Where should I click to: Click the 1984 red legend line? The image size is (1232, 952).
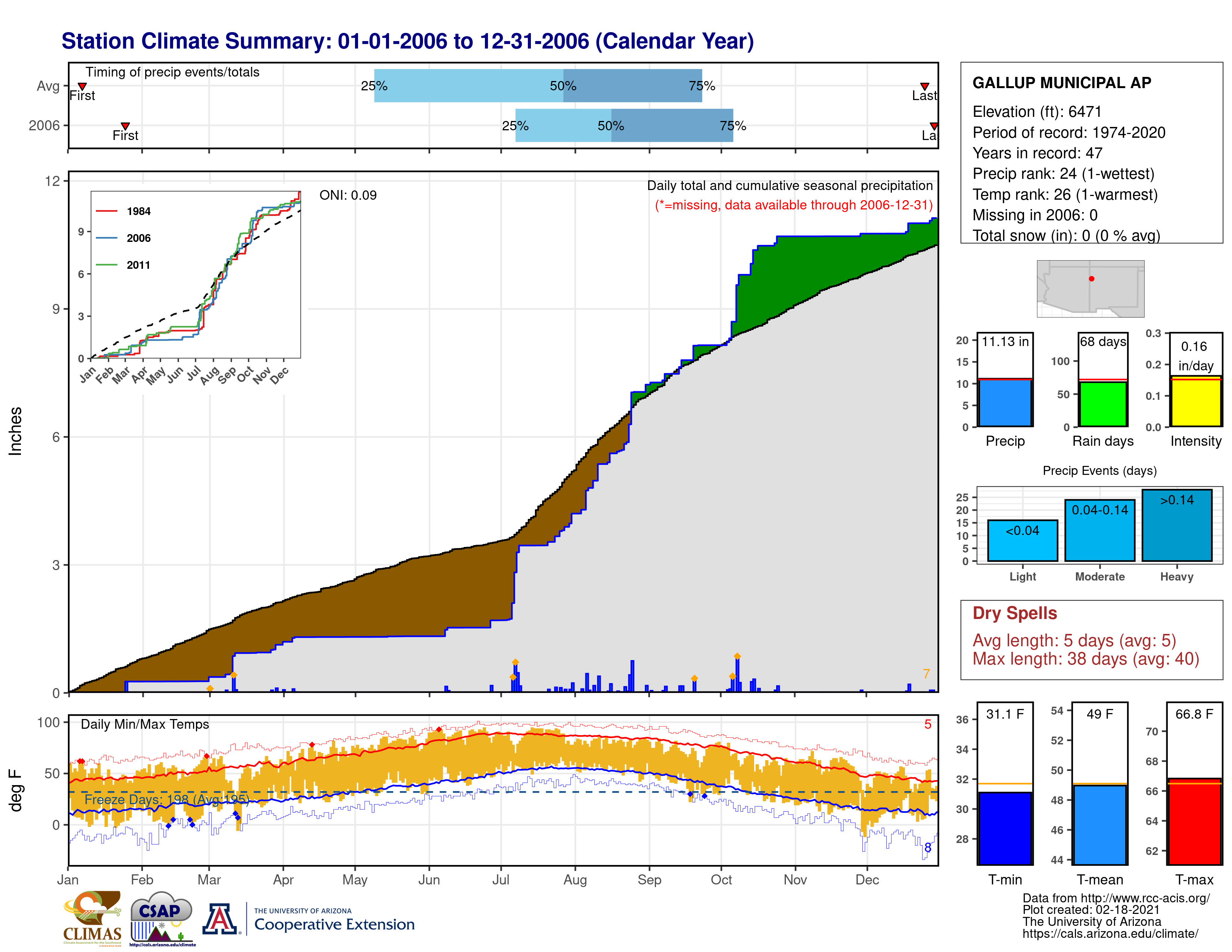(107, 211)
